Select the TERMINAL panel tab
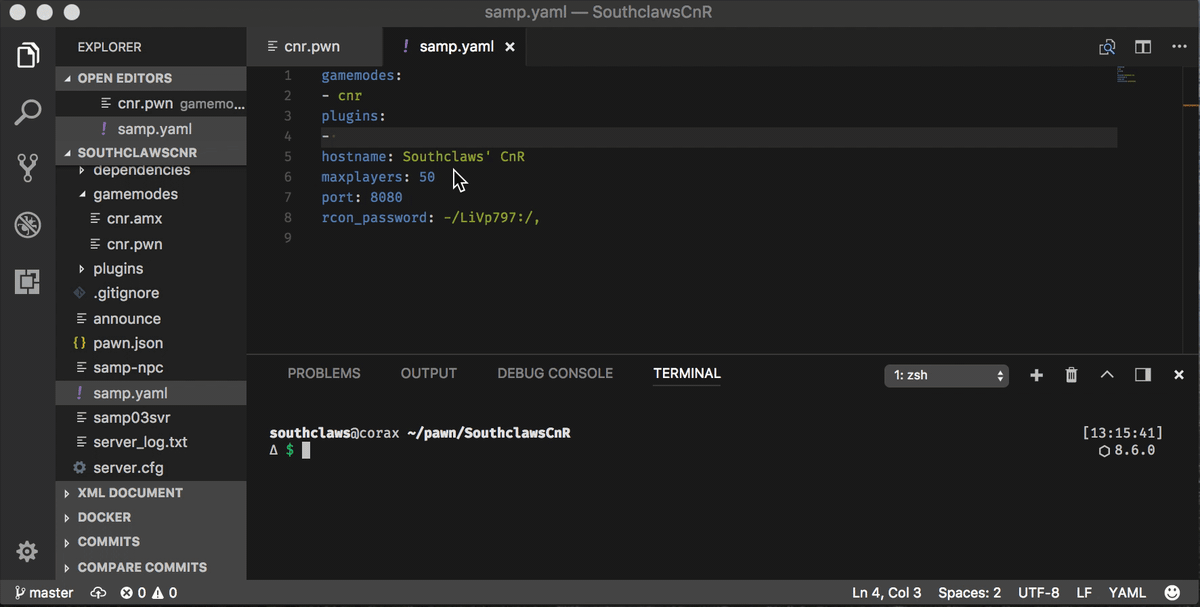The height and width of the screenshot is (607, 1200). (687, 373)
